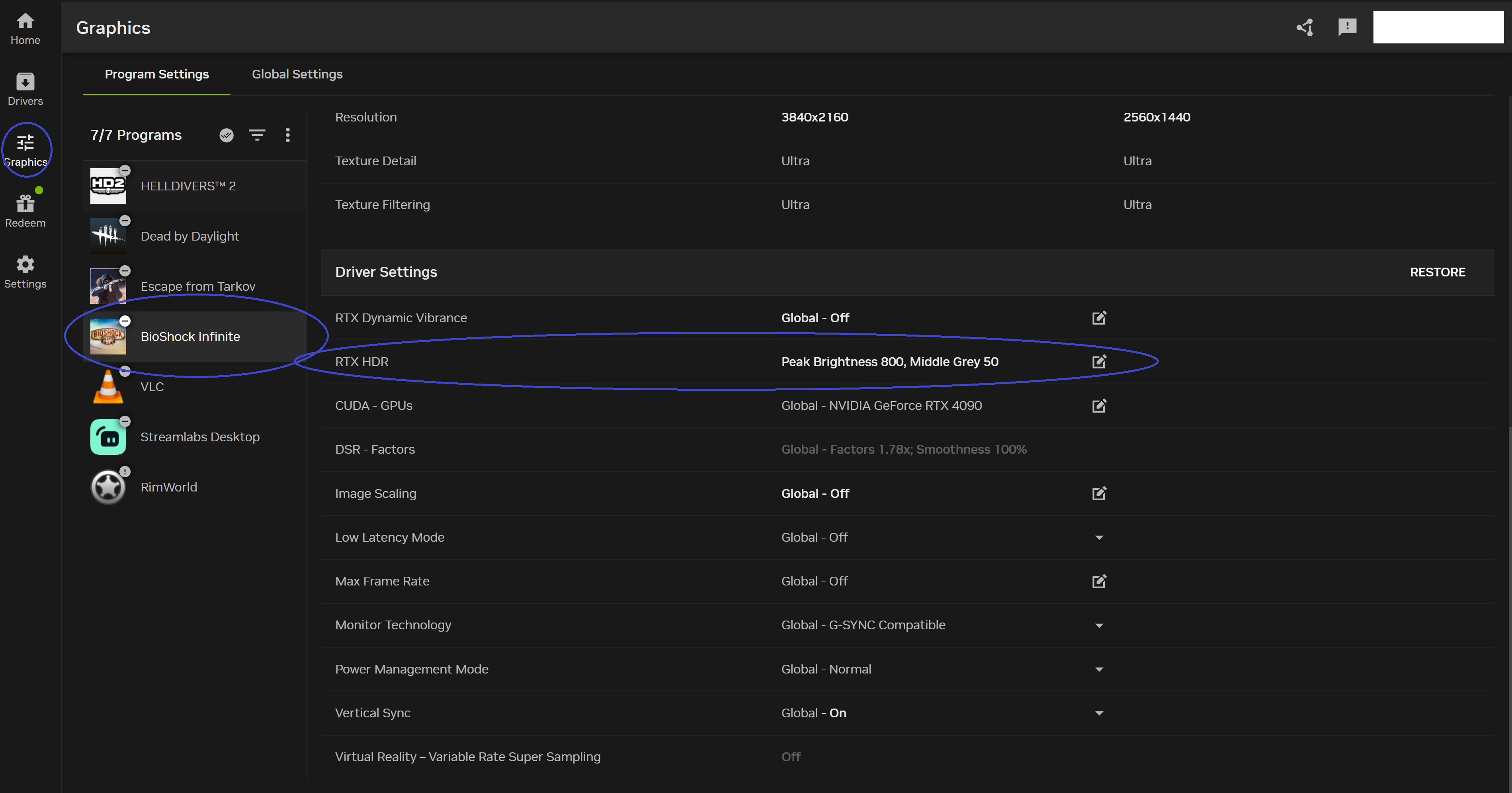
Task: Edit the RTX HDR setting
Action: (x=1099, y=362)
